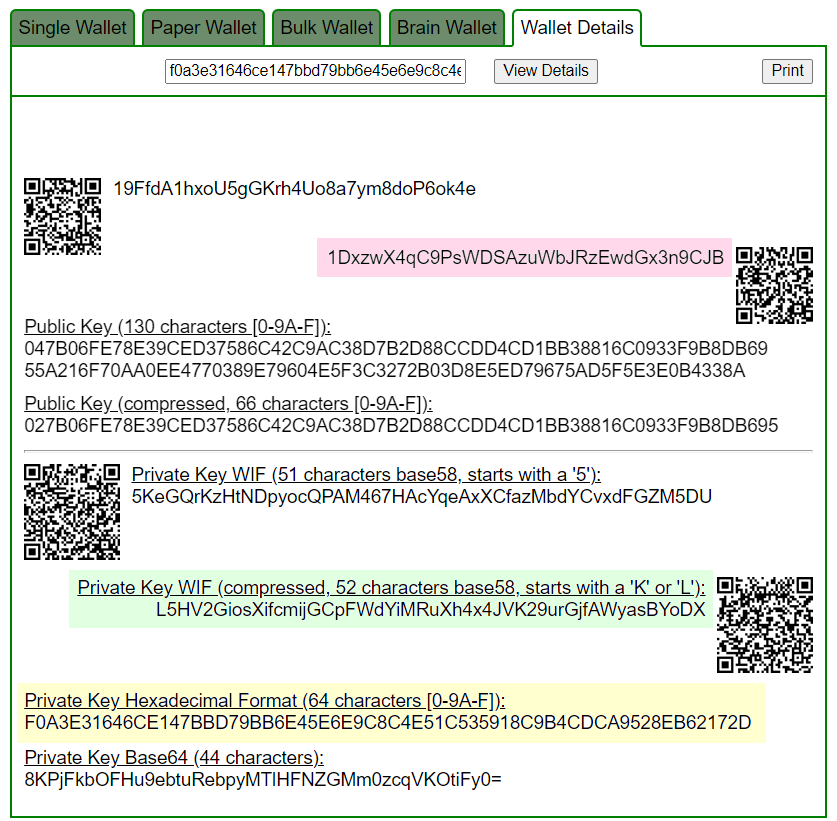Select hex key starting F0A3E31646CE147B

coord(388,723)
